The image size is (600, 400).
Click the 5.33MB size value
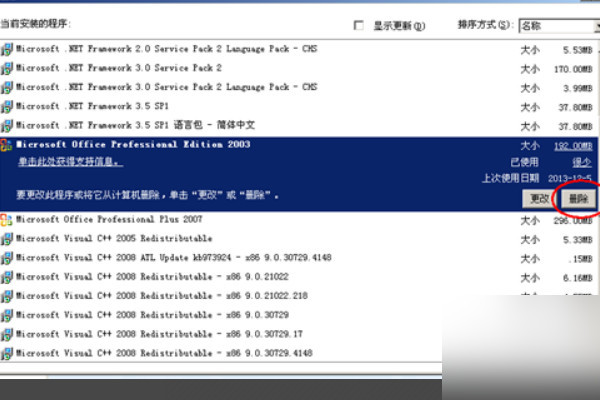click(577, 240)
